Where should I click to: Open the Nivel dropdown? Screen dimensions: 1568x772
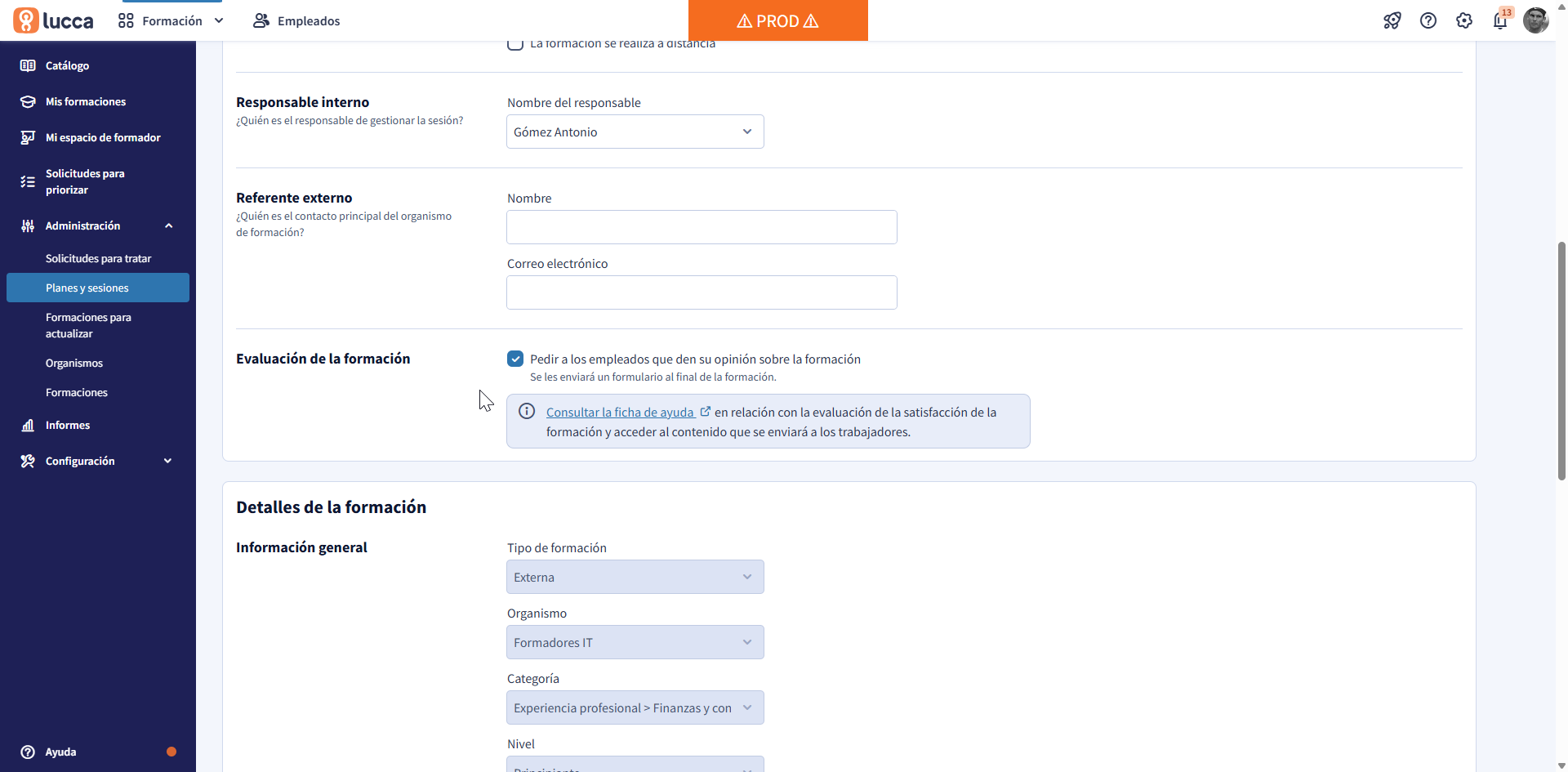click(x=635, y=764)
